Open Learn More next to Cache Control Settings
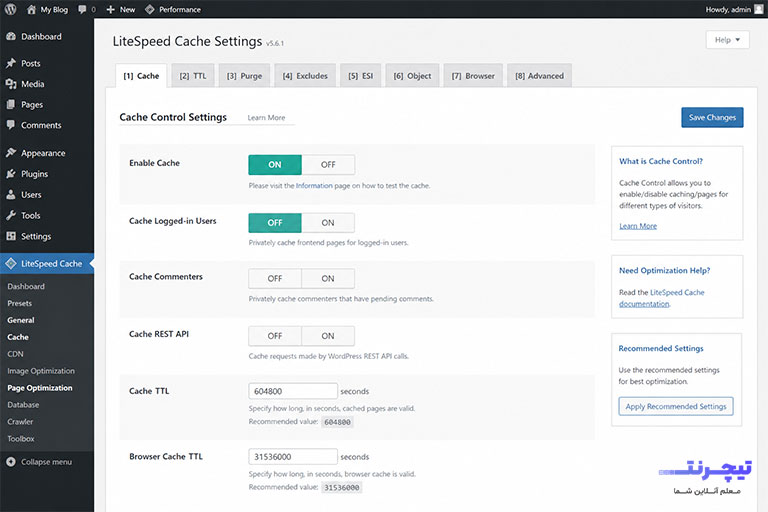The width and height of the screenshot is (768, 512). point(266,118)
